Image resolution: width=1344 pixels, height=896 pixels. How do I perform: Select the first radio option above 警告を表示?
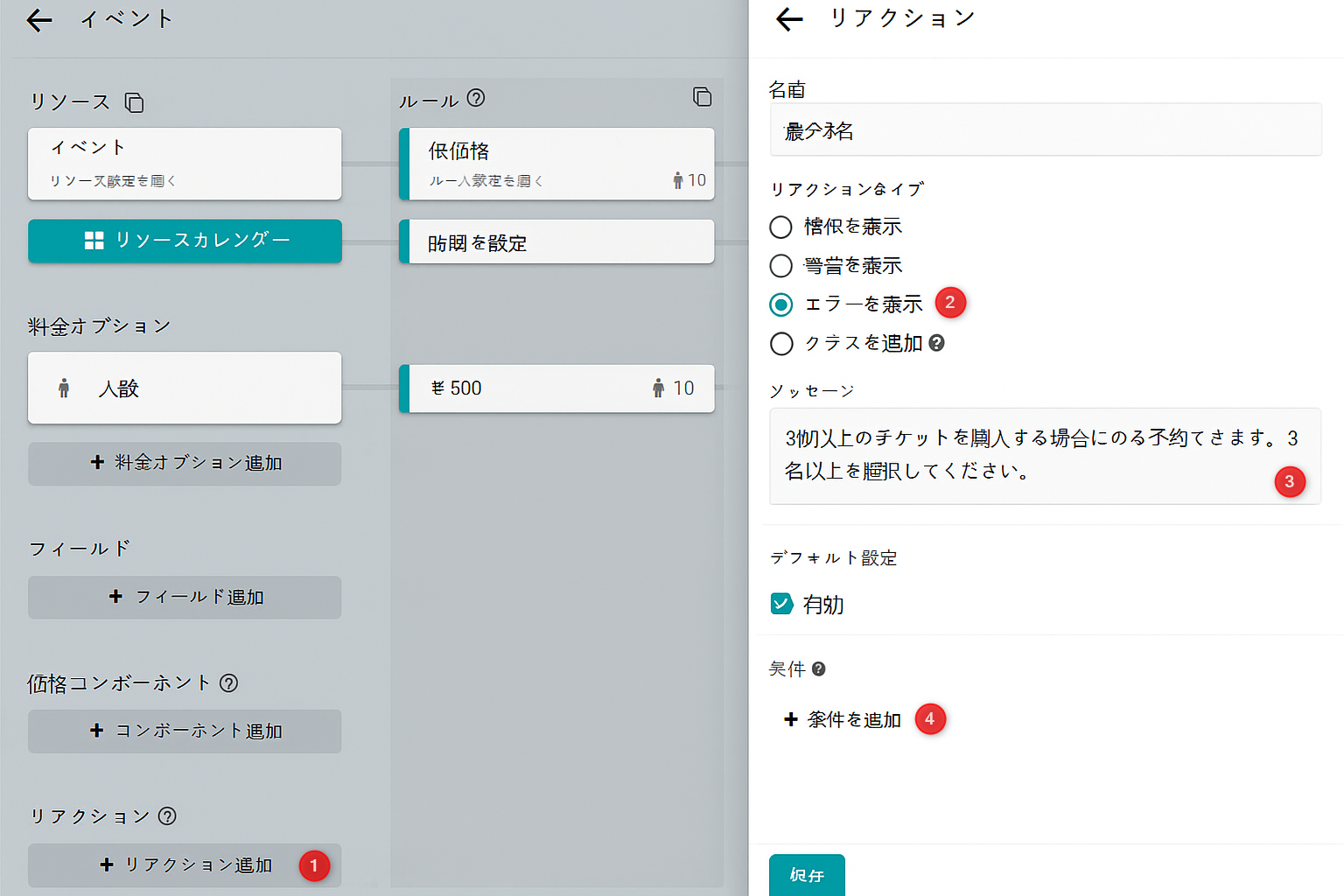tap(780, 227)
